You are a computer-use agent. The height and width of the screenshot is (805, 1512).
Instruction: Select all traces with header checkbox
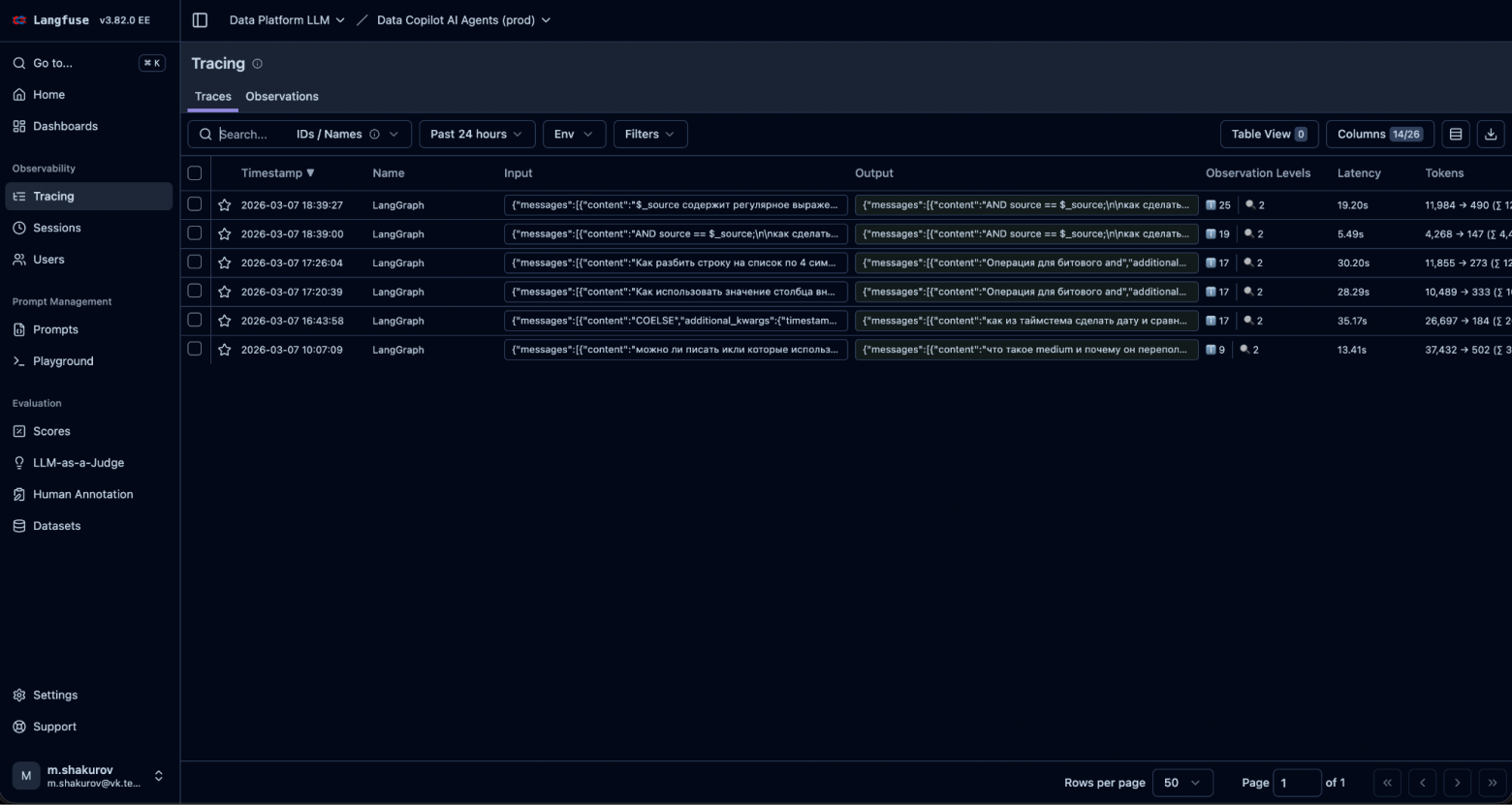(x=195, y=173)
